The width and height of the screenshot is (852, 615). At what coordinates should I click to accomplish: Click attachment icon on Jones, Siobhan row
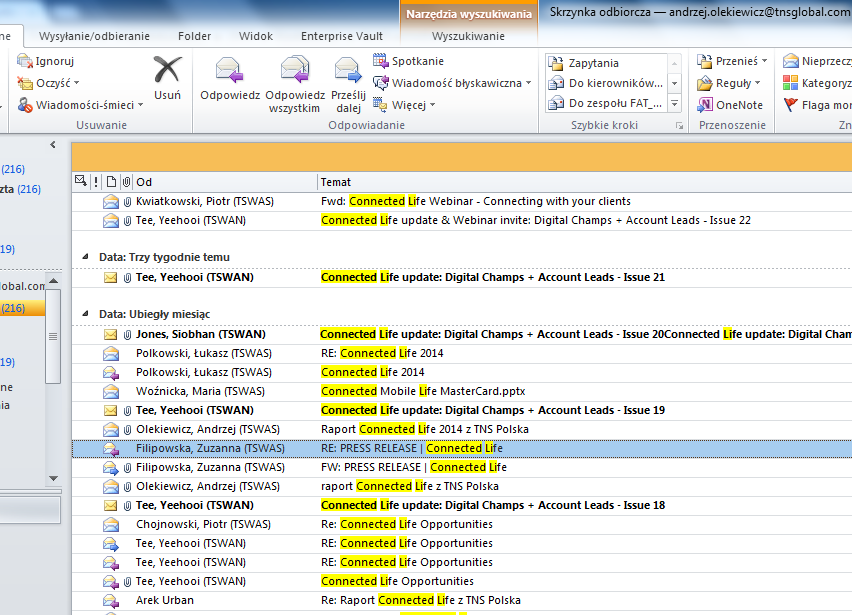[x=127, y=335]
